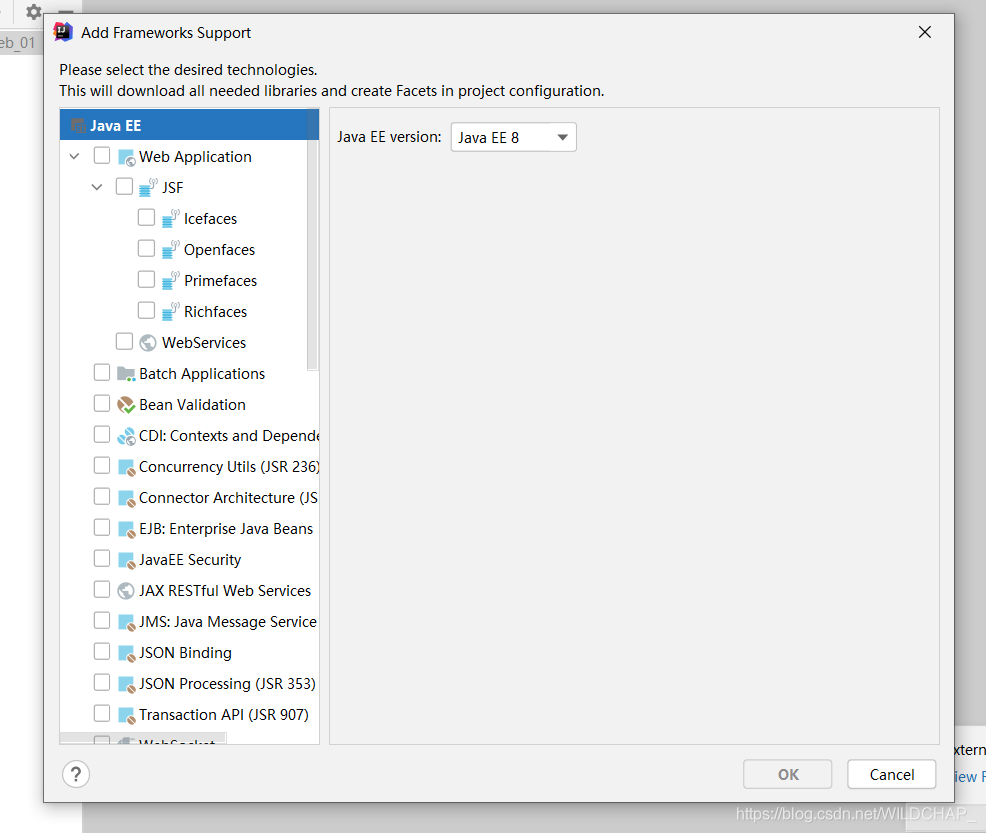Tick the Transaction API checkbox
This screenshot has width=986, height=833.
(x=102, y=714)
